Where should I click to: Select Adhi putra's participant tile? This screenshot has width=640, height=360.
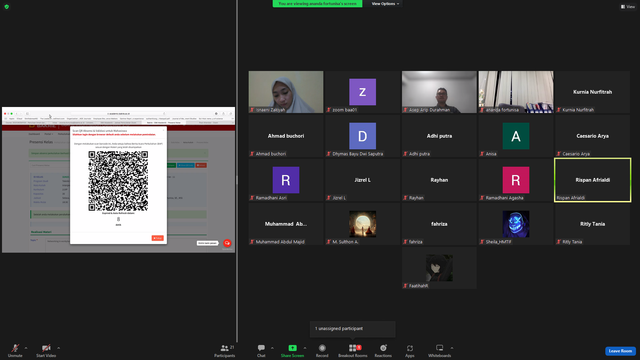coord(439,136)
